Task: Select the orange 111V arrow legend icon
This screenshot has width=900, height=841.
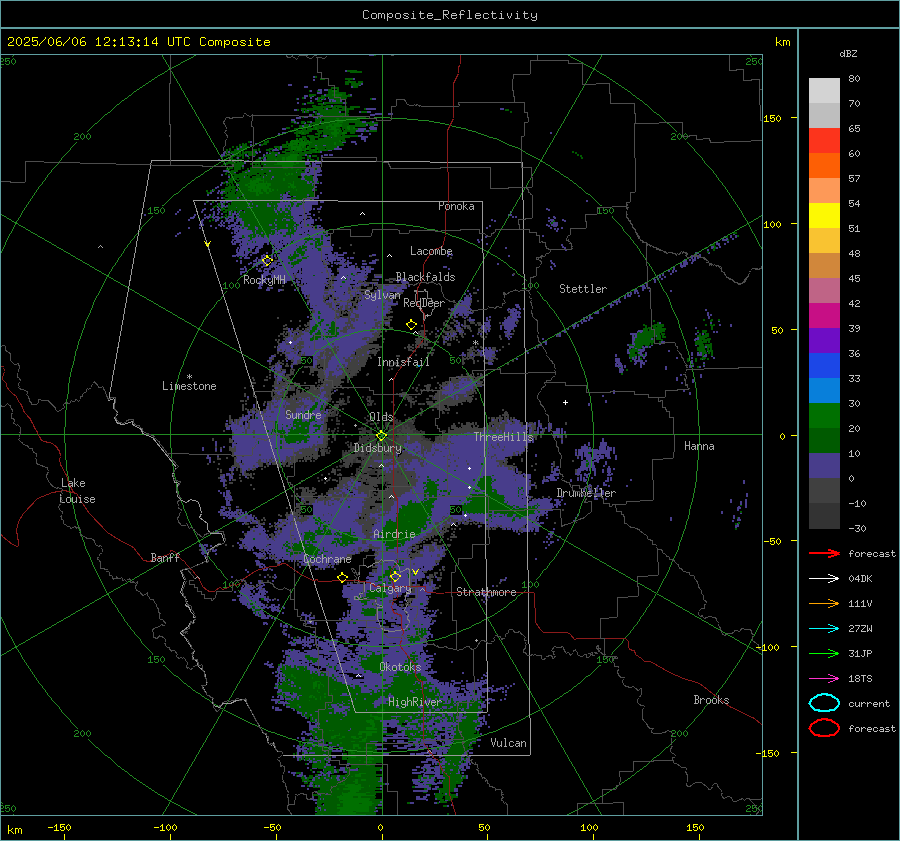Action: tap(824, 603)
